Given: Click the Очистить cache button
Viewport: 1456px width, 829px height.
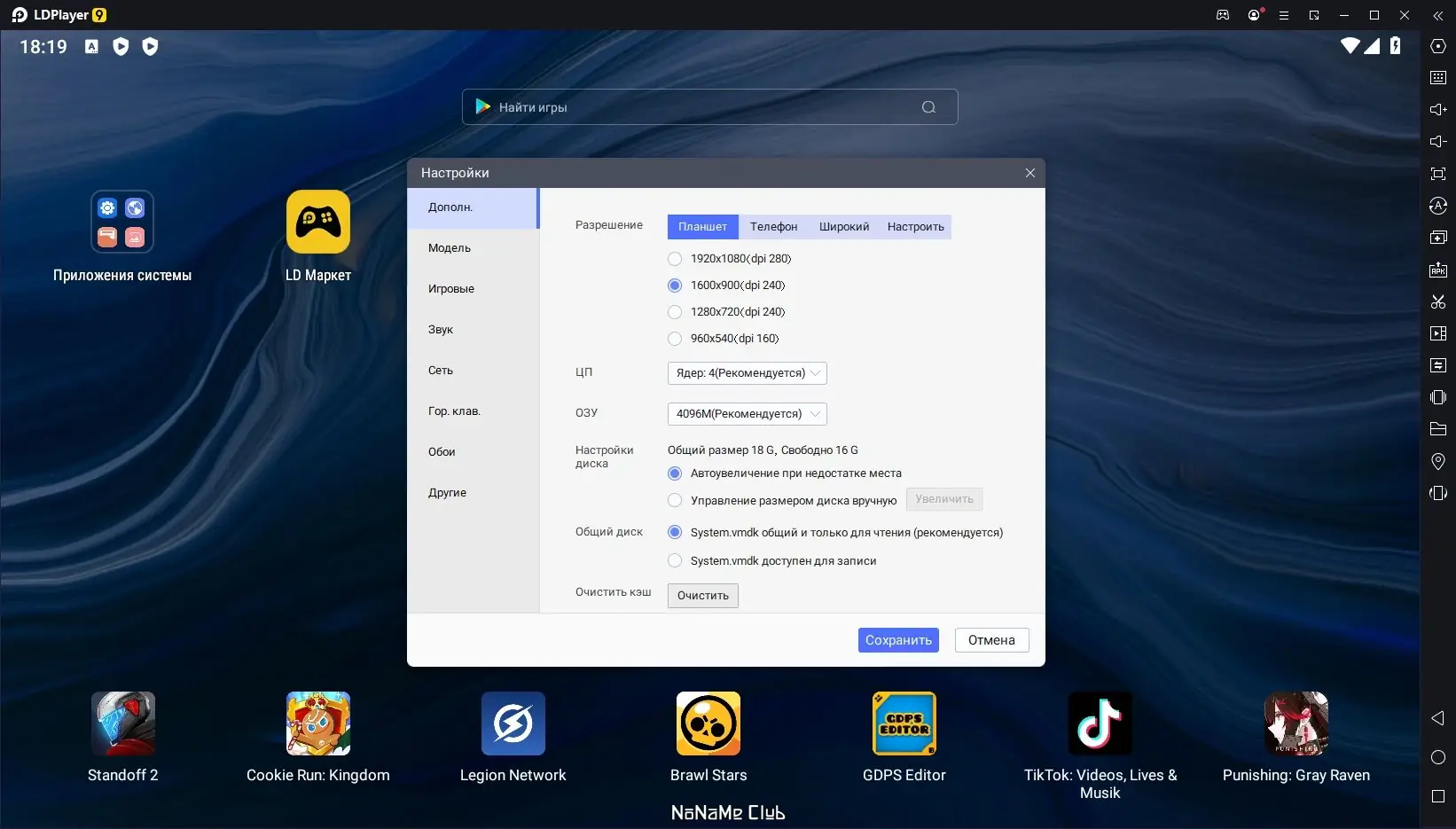Looking at the screenshot, I should 703,596.
